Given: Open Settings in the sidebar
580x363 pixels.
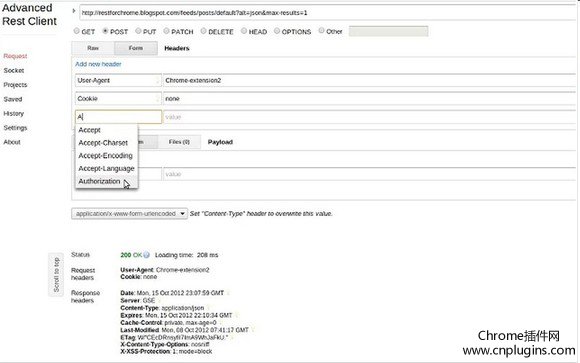Looking at the screenshot, I should pyautogui.click(x=15, y=128).
